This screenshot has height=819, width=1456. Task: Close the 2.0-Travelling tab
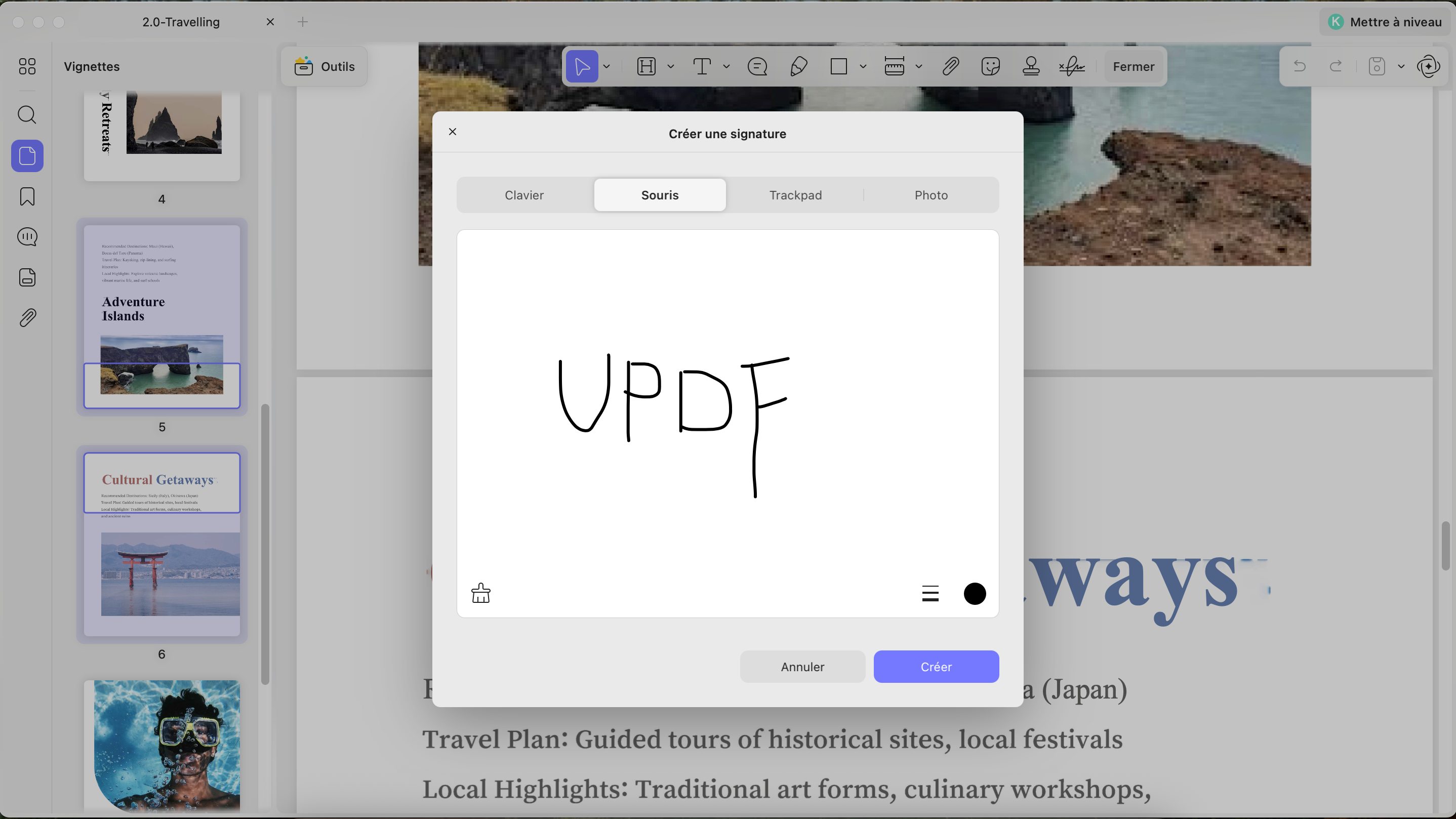(x=270, y=21)
